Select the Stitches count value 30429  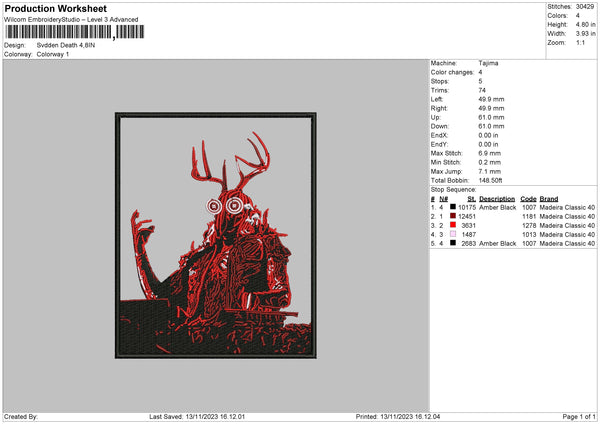[587, 7]
